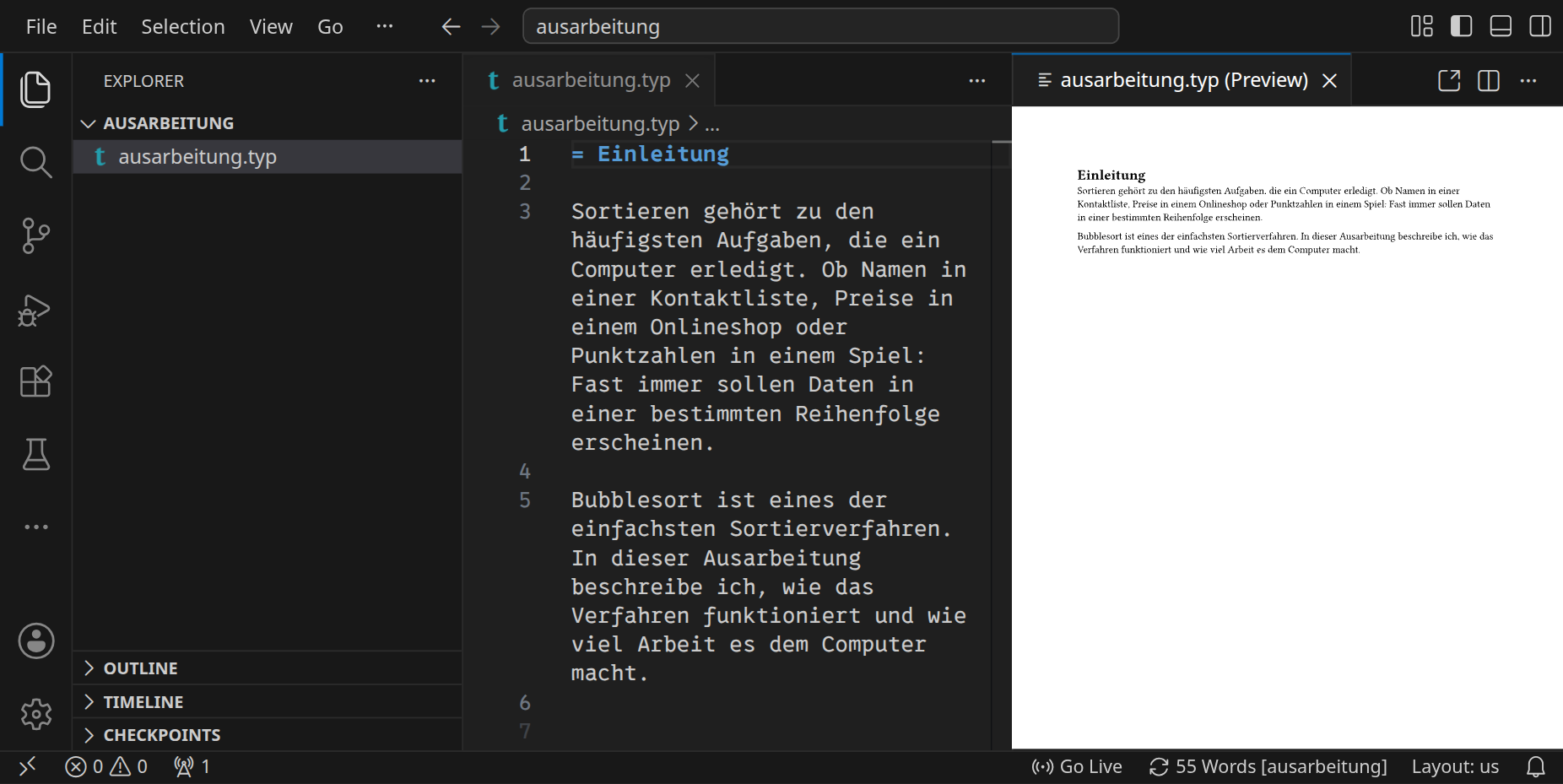This screenshot has height=784, width=1563.
Task: Open the Accounts menu
Action: click(x=35, y=641)
